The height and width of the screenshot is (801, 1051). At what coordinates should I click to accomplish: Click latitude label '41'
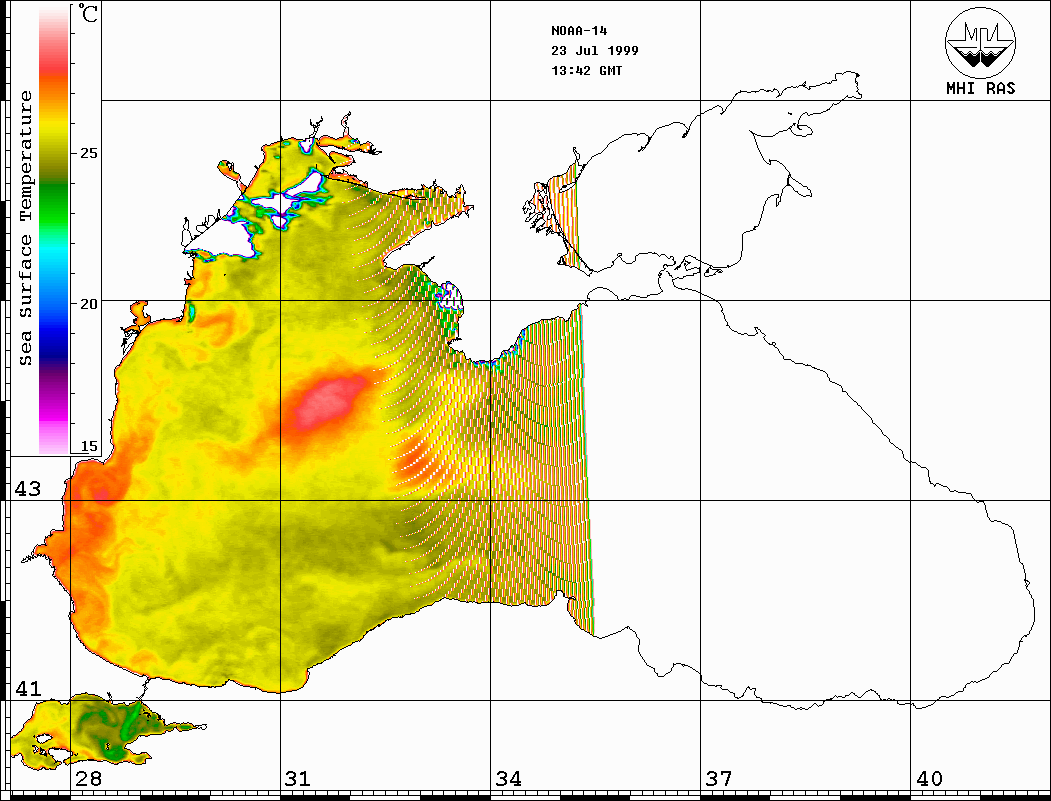(x=27, y=688)
